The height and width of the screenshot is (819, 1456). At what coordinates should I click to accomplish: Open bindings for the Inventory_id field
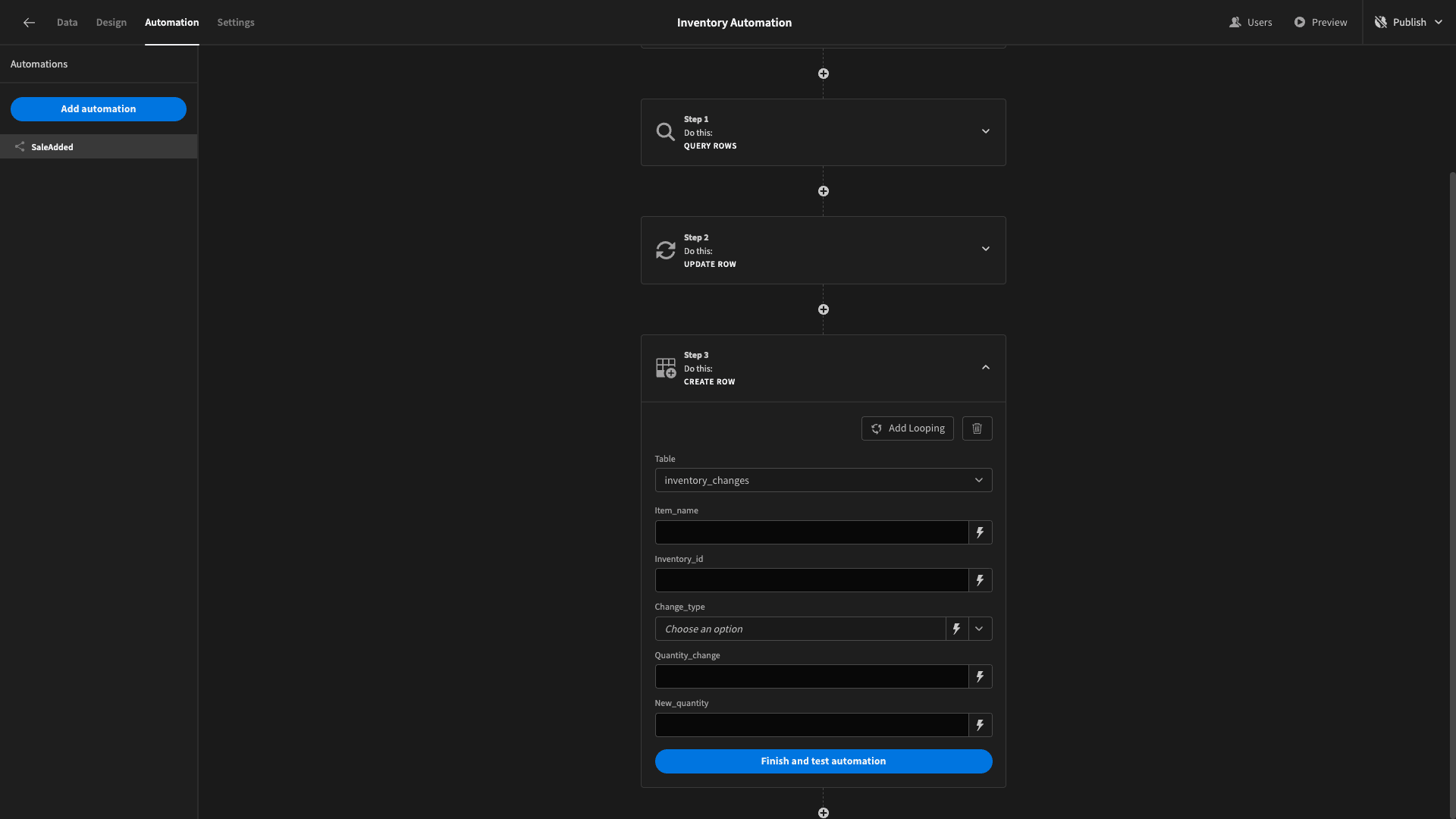[x=981, y=580]
